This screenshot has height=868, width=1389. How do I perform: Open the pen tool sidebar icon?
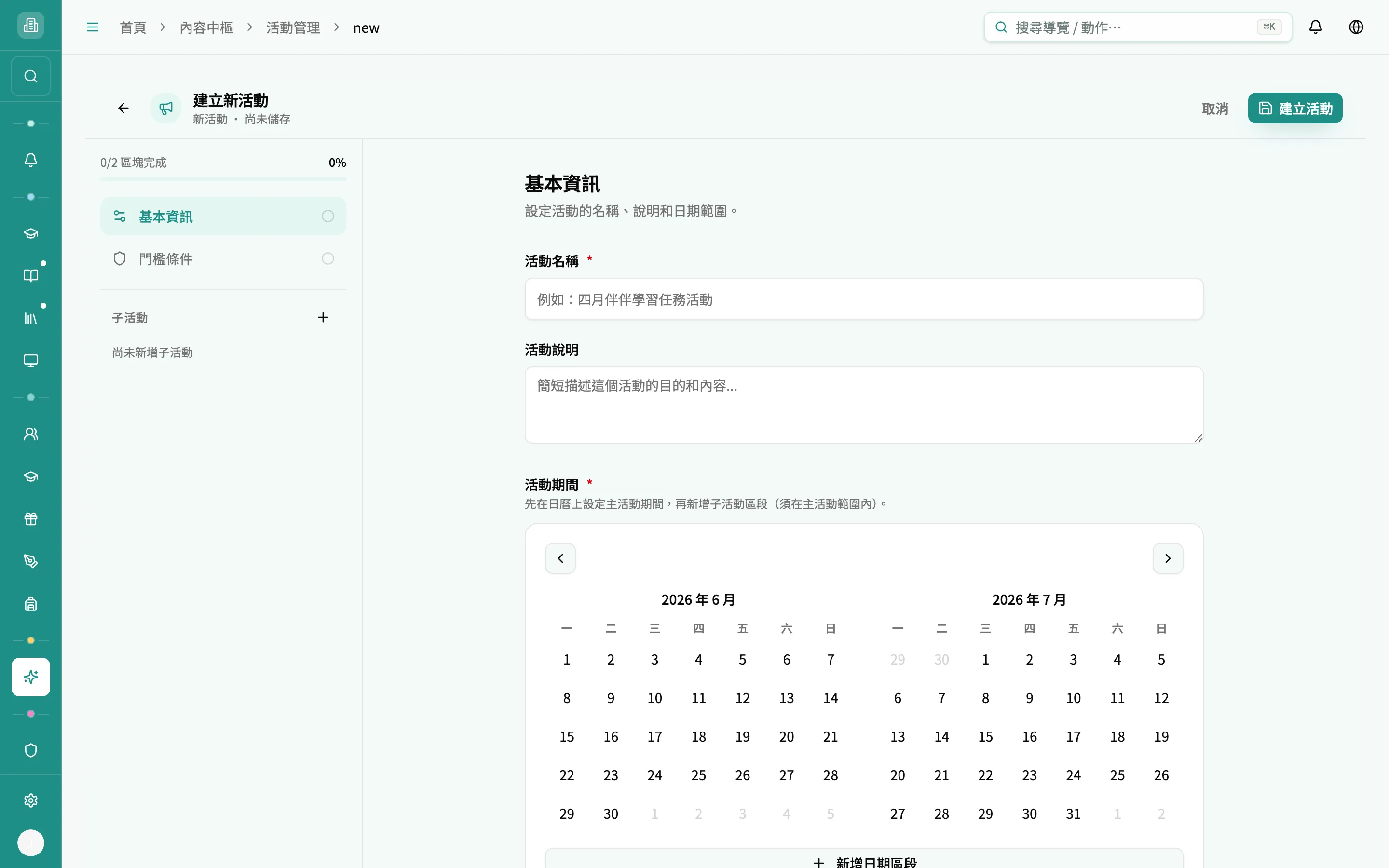pyautogui.click(x=31, y=561)
